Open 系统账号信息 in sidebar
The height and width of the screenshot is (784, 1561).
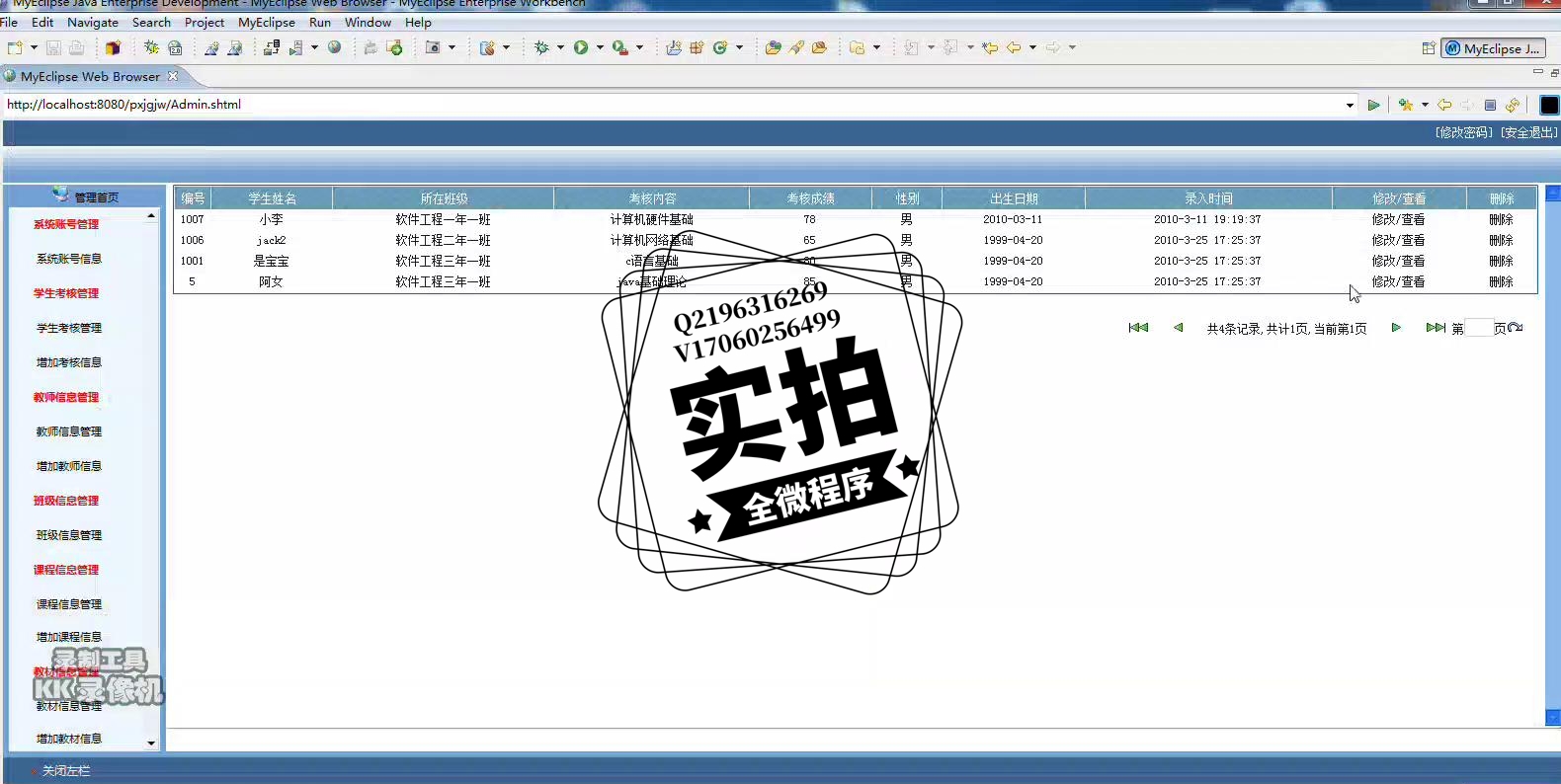pos(69,259)
